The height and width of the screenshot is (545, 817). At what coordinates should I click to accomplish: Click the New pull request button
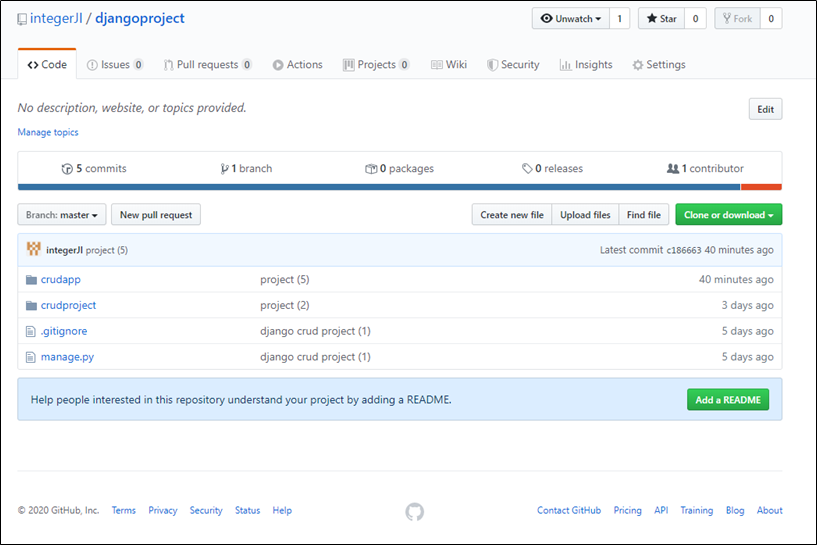click(x=156, y=215)
